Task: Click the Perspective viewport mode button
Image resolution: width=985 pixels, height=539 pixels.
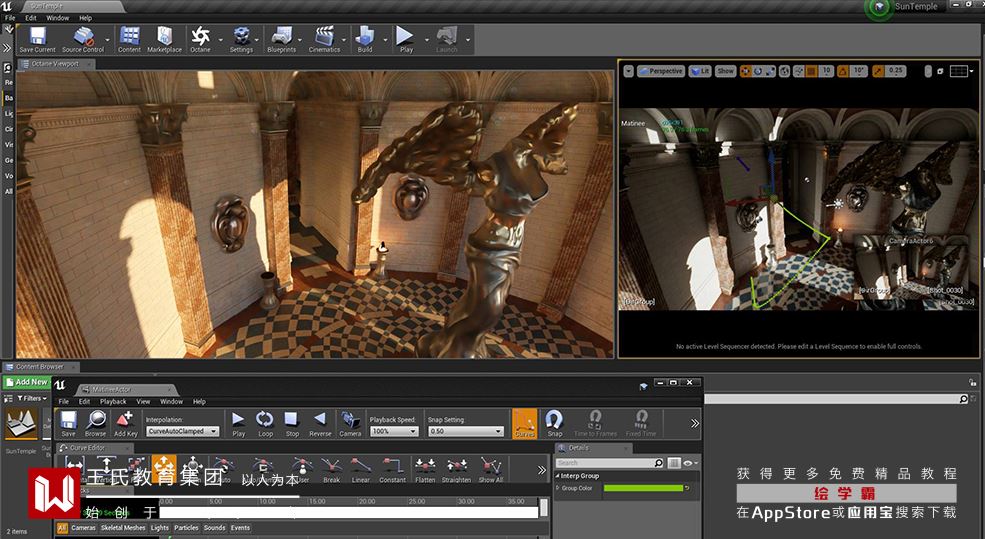Action: pyautogui.click(x=661, y=71)
